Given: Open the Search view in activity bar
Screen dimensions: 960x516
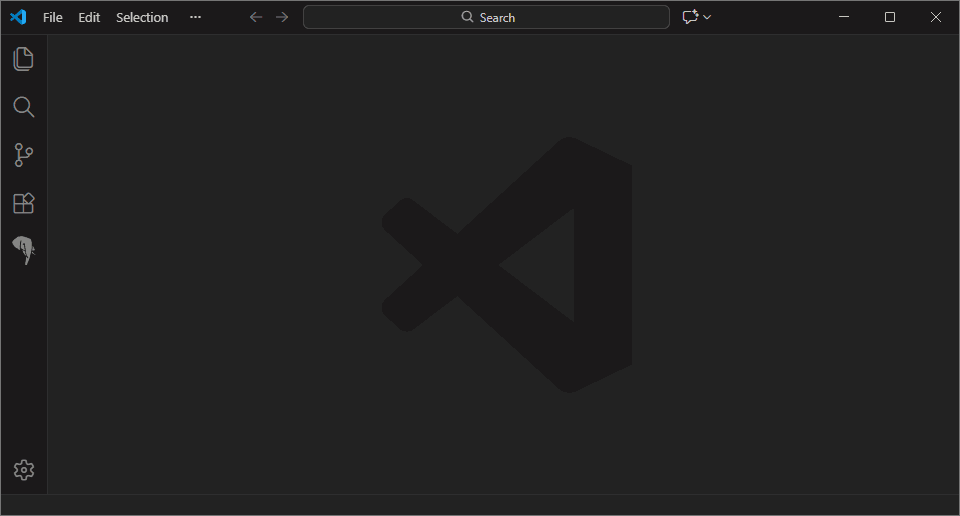Looking at the screenshot, I should (x=23, y=107).
